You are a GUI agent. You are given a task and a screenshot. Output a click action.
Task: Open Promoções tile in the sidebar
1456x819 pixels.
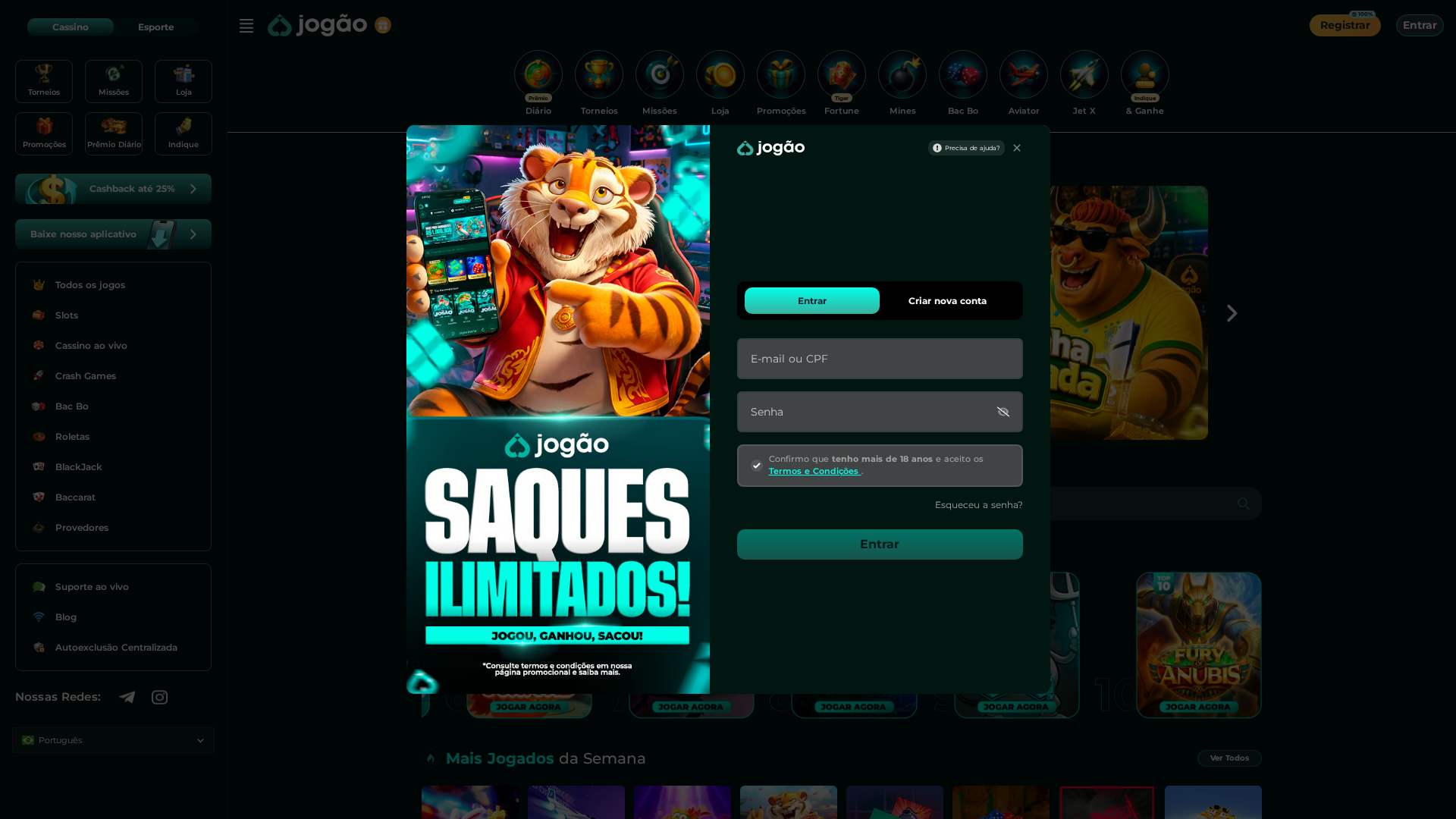tap(44, 133)
